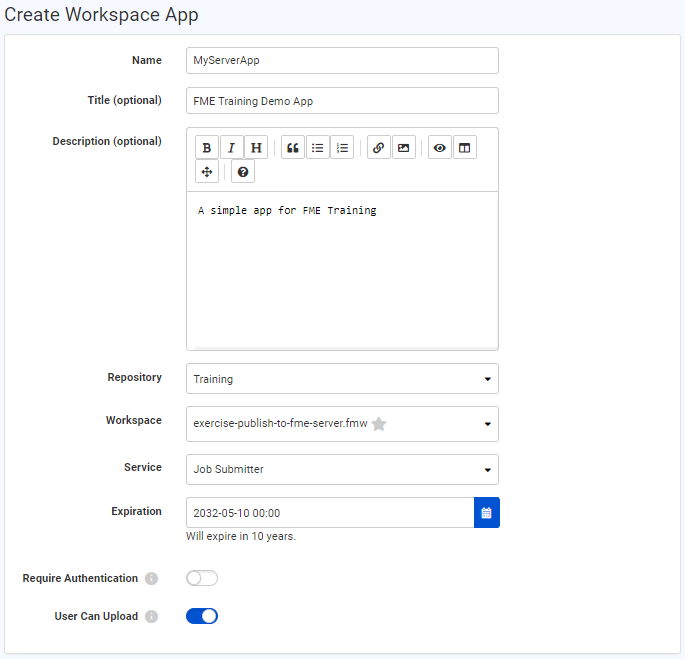Insert heading with the H button
This screenshot has height=659, width=685.
pos(256,148)
